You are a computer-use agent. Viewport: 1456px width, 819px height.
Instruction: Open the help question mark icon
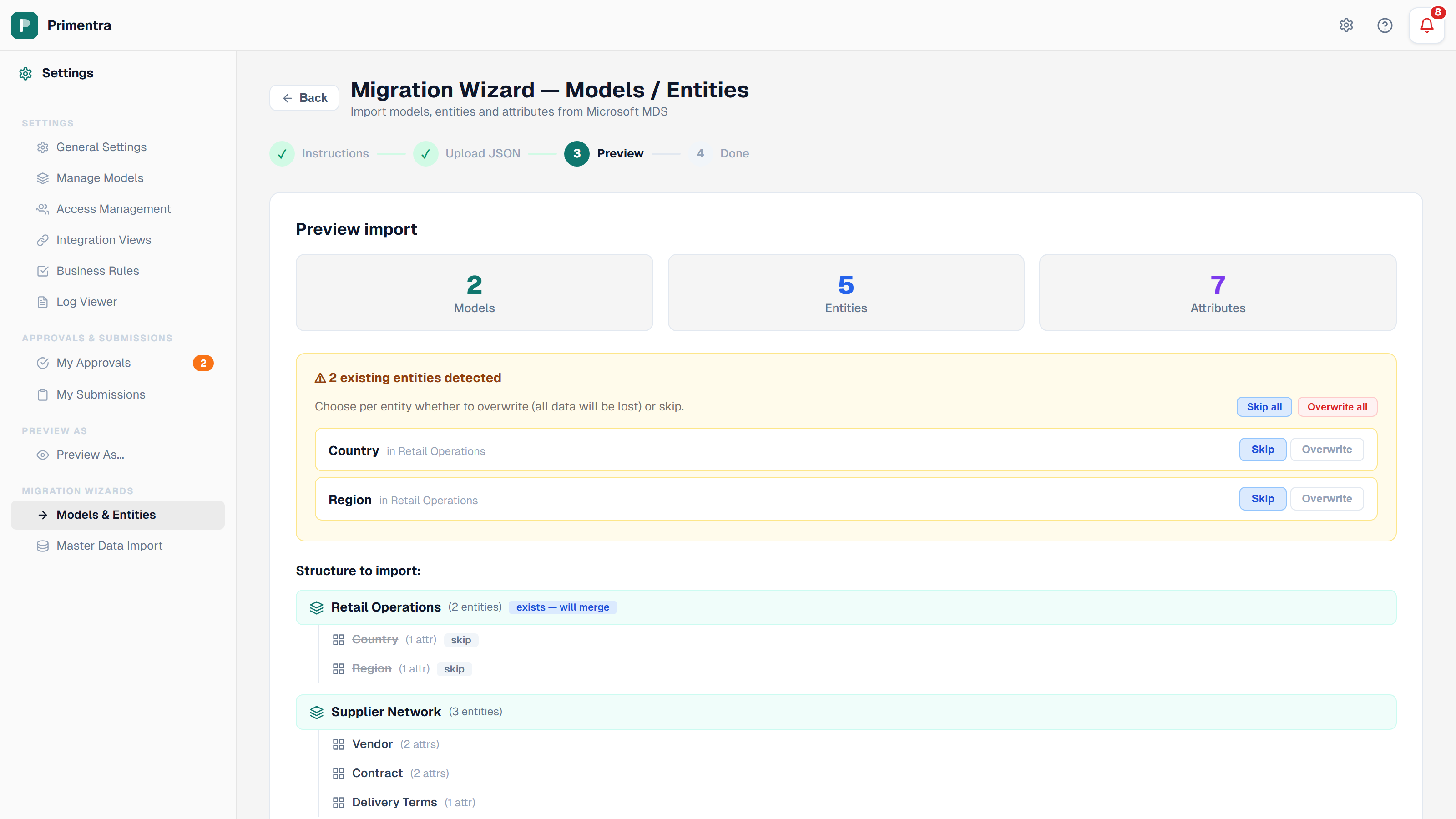click(1385, 25)
